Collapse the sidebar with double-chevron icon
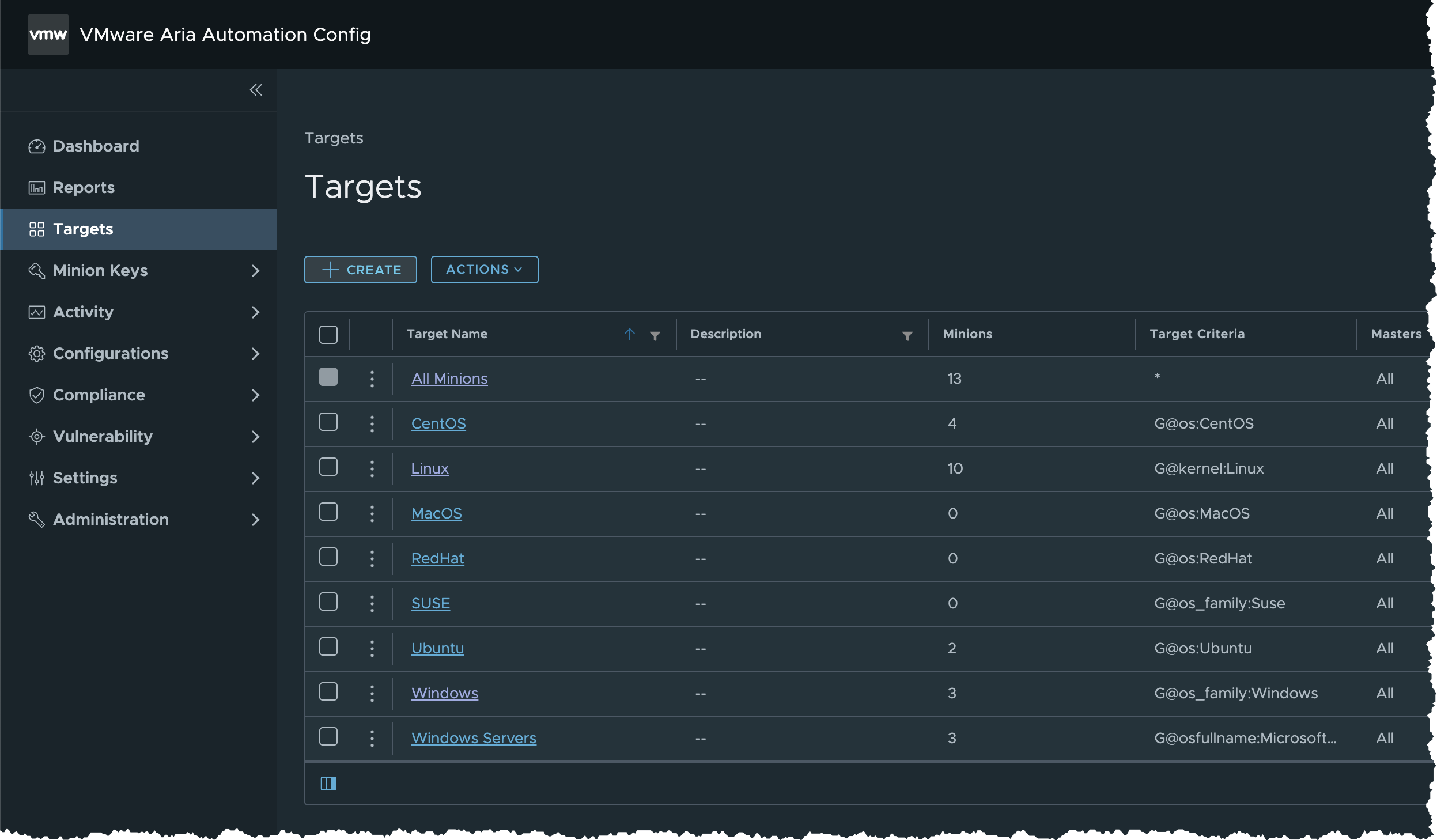Screen dimensions: 1437x840 coord(256,90)
